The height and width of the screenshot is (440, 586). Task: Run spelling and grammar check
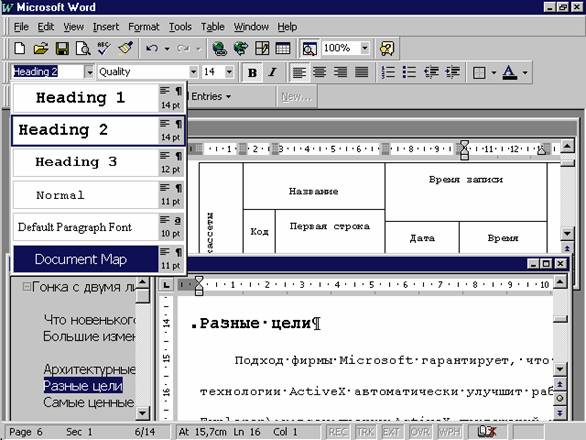(x=104, y=48)
